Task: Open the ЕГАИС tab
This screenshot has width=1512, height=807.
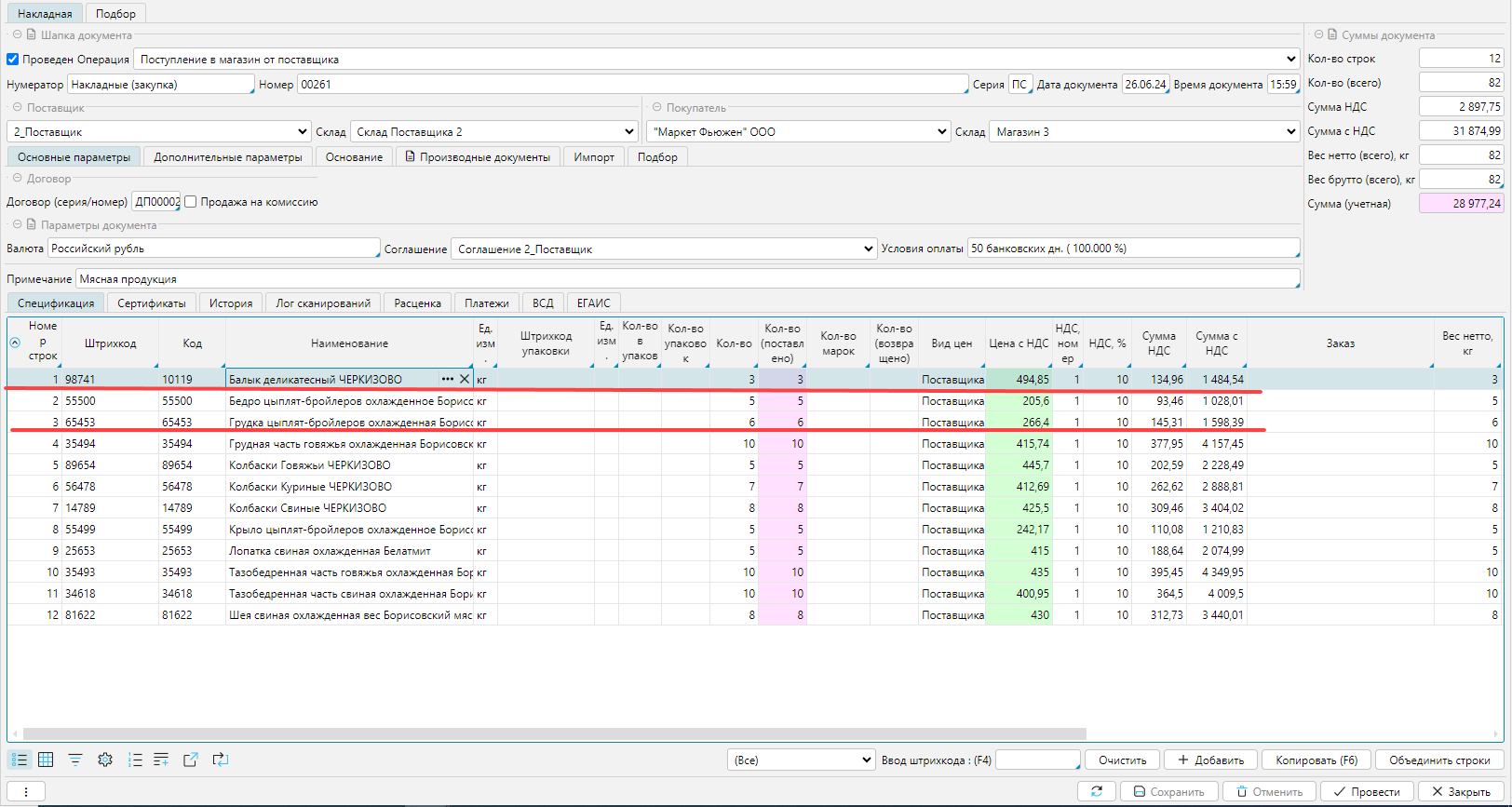Action: pyautogui.click(x=593, y=303)
